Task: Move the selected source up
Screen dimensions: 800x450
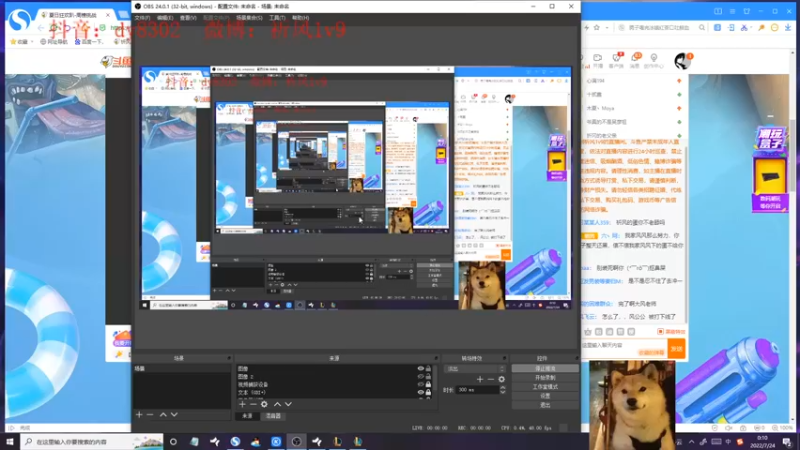Action: [x=277, y=404]
